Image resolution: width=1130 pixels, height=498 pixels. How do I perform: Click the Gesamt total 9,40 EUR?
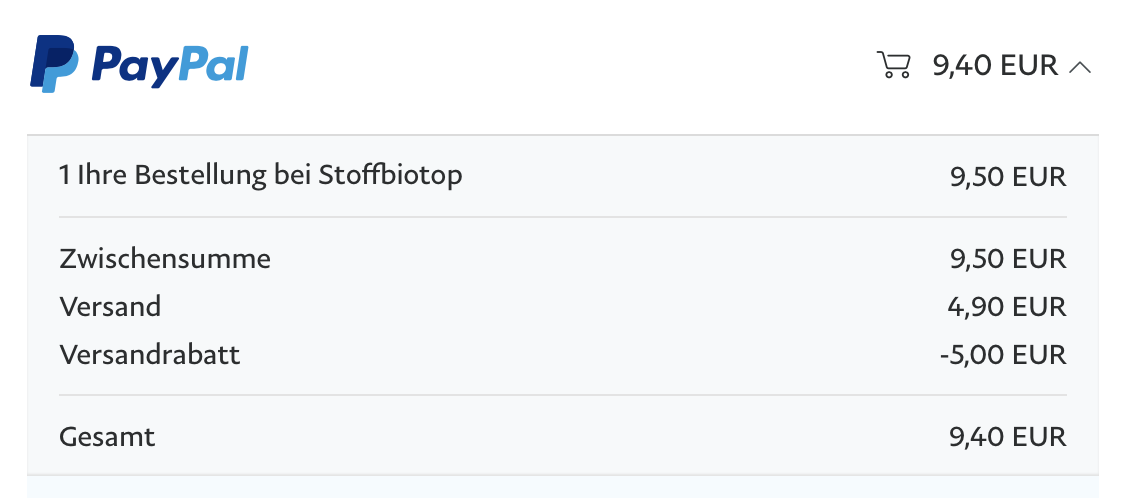[1008, 437]
